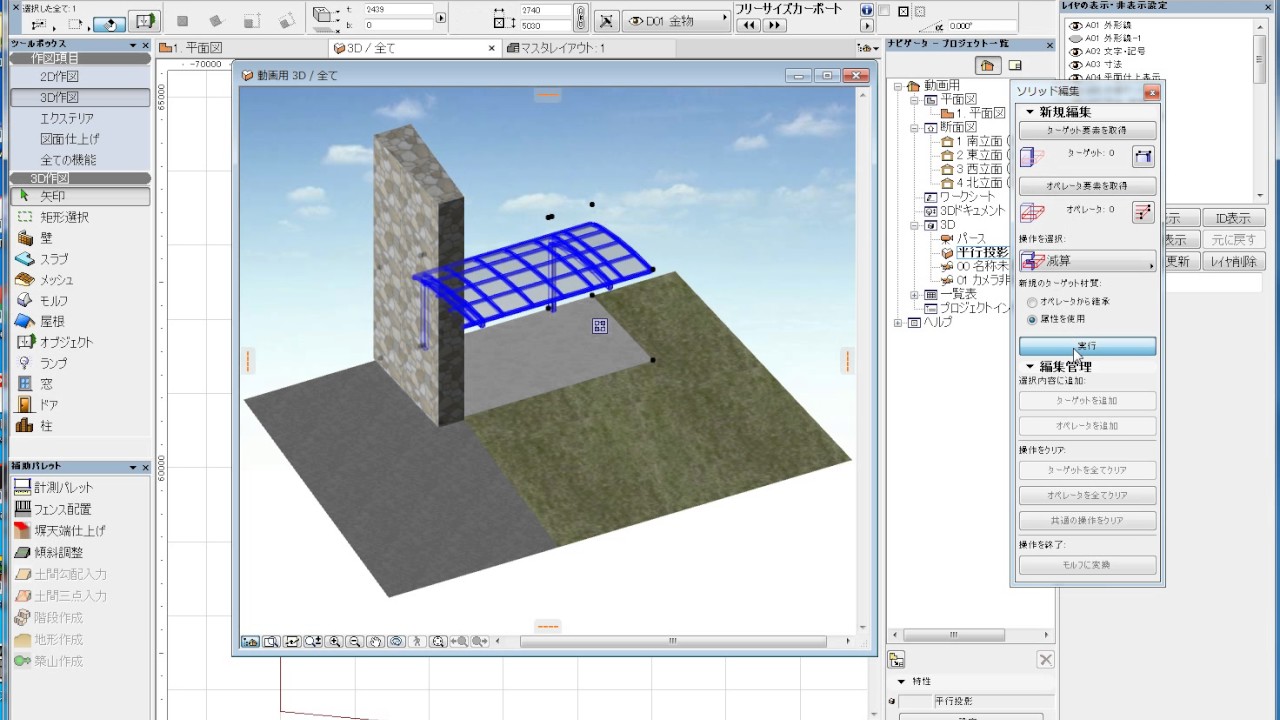This screenshot has height=720, width=1280.
Task: Click the operator element pick icon in ソリッド編集
Action: point(1143,212)
